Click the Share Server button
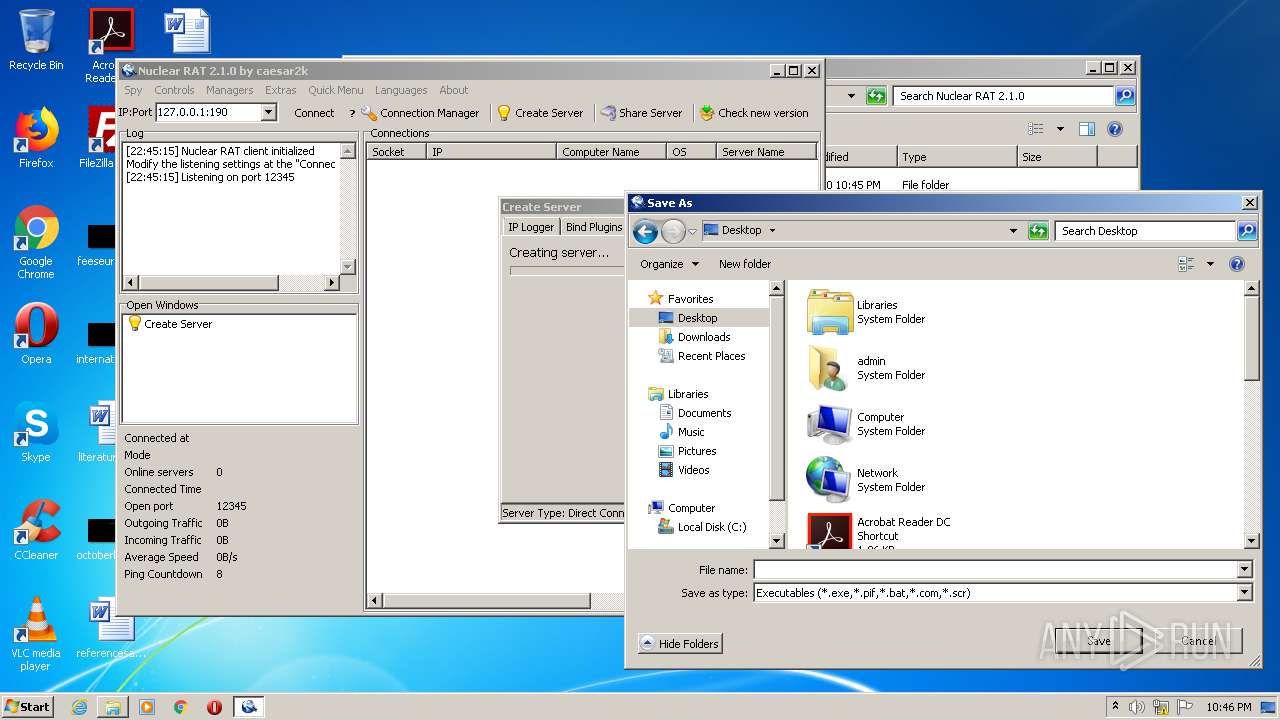Image resolution: width=1280 pixels, height=720 pixels. point(641,113)
